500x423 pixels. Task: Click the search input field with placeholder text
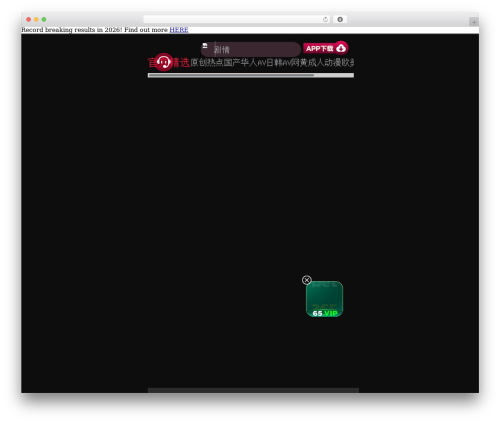point(251,49)
